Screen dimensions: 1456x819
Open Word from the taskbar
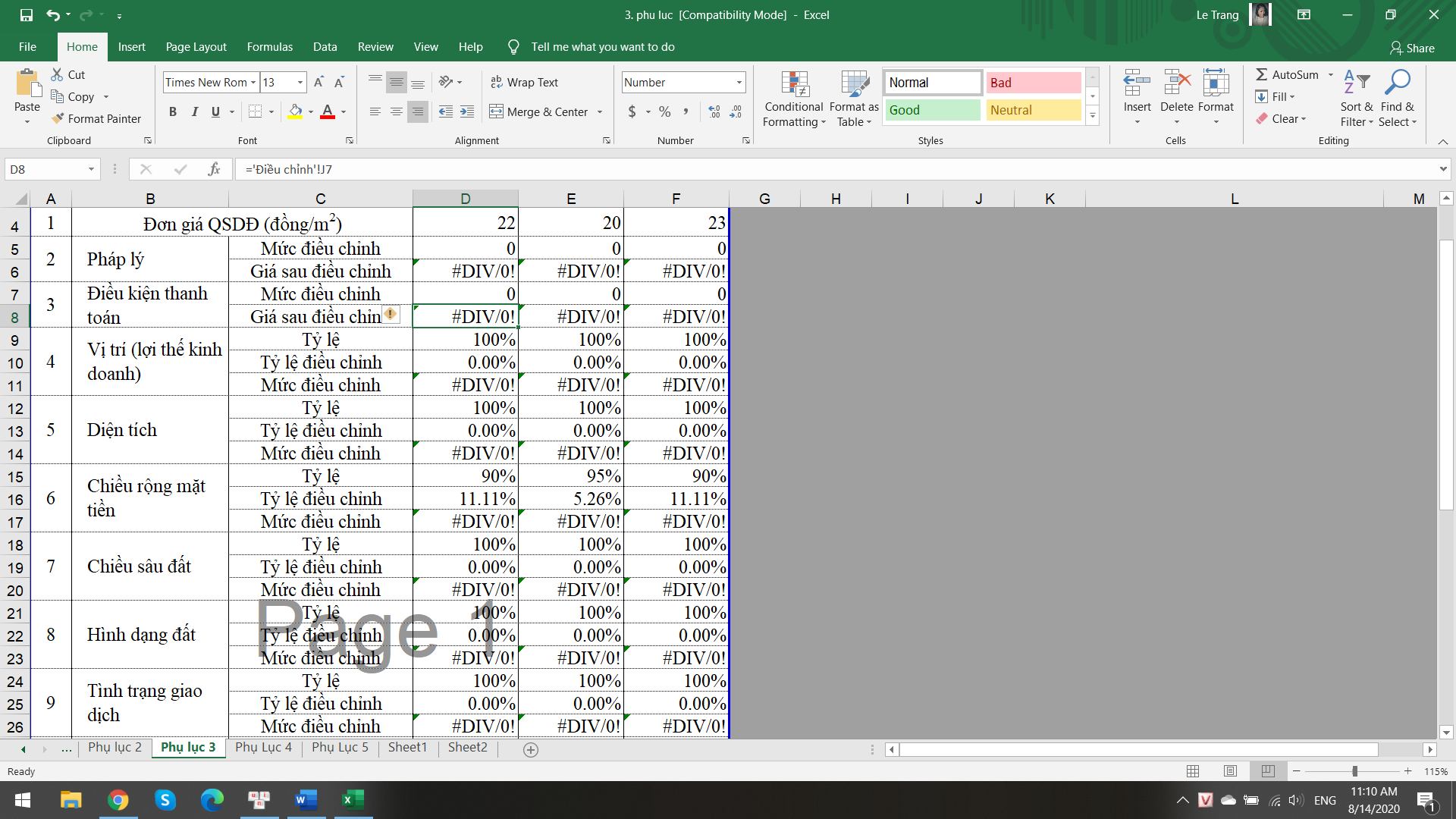pyautogui.click(x=306, y=799)
